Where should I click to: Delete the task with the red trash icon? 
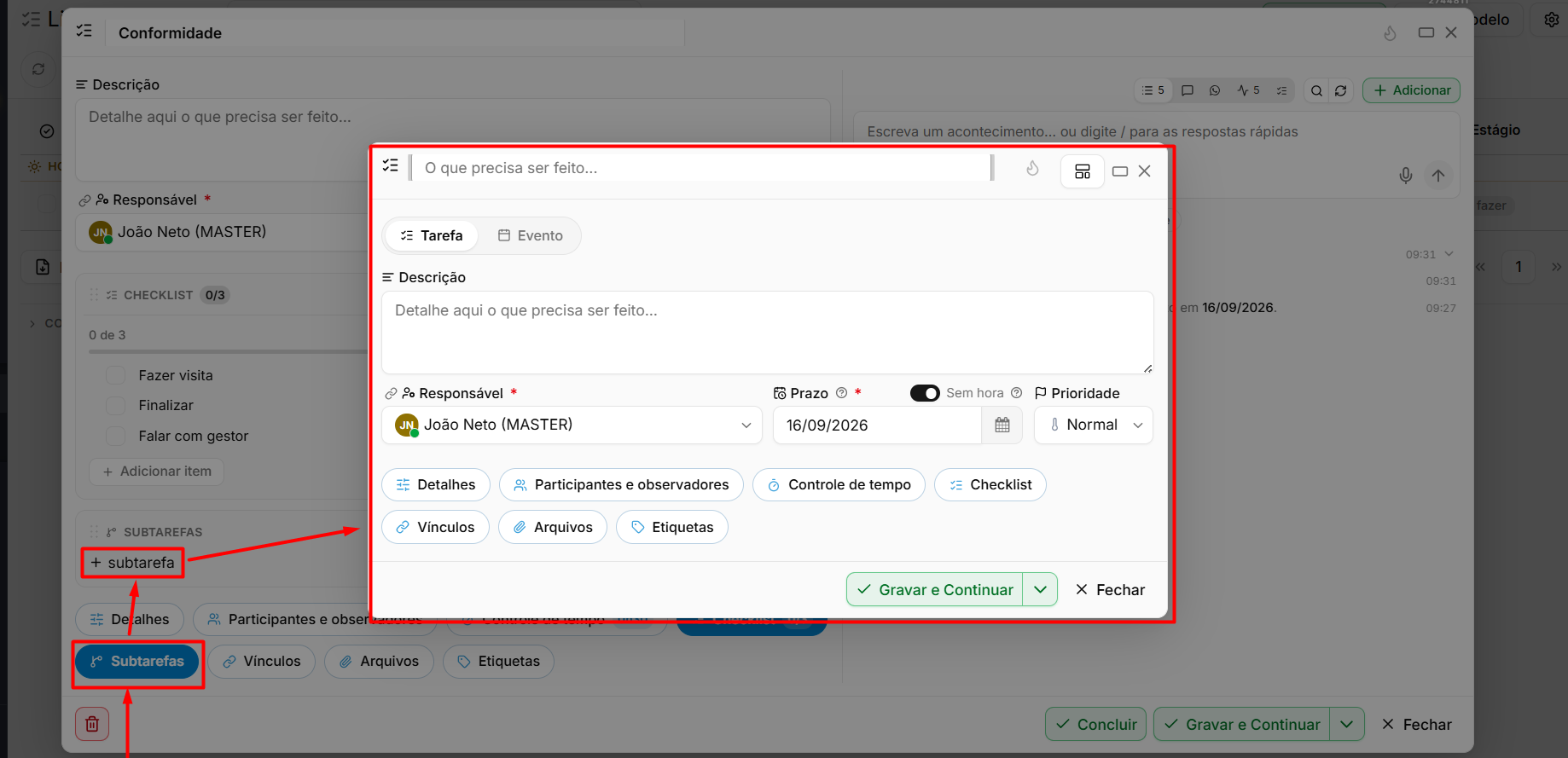coord(92,725)
